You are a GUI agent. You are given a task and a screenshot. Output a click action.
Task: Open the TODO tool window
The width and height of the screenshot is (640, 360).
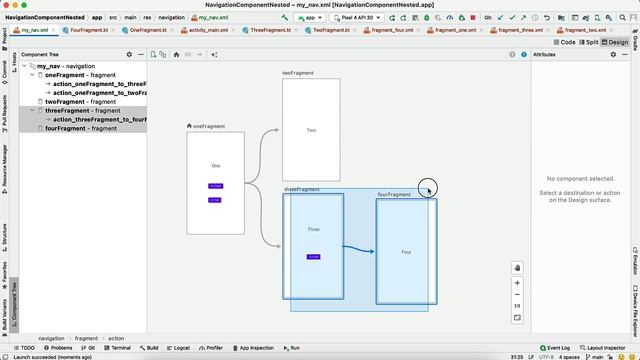coord(24,348)
